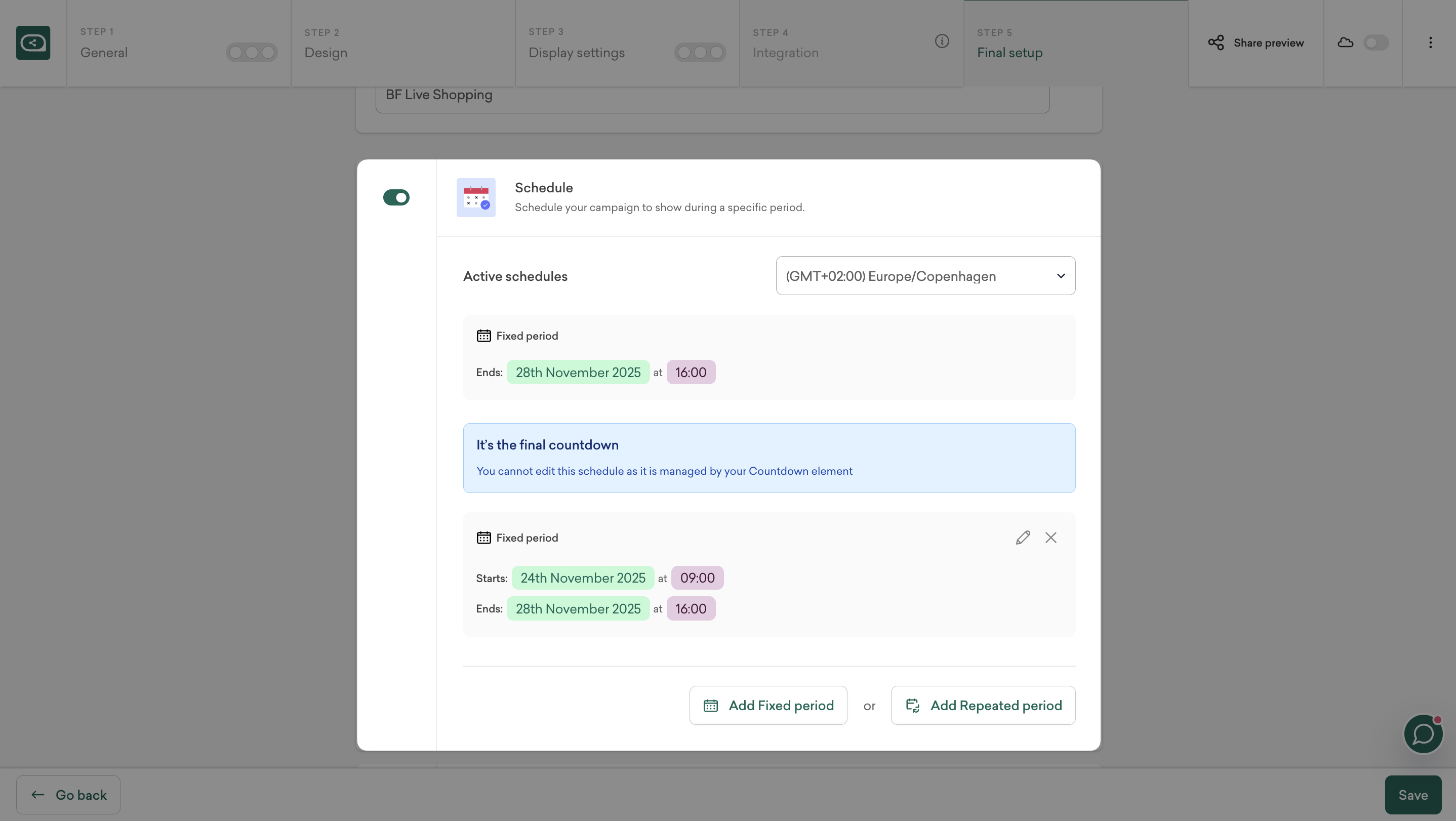Click the Active schedules heading
This screenshot has height=821, width=1456.
515,276
